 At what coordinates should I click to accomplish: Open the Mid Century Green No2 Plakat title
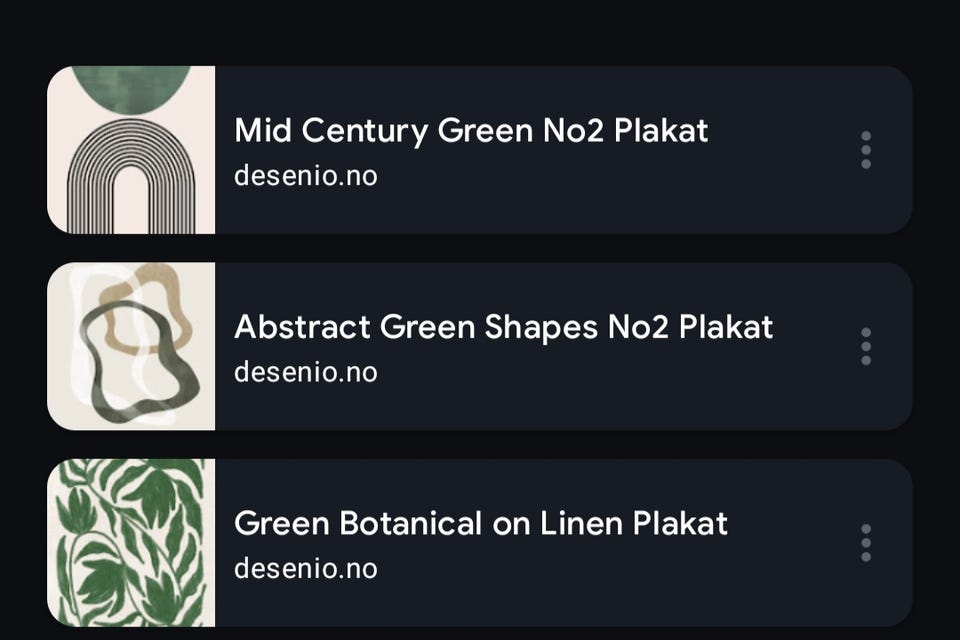pyautogui.click(x=471, y=130)
